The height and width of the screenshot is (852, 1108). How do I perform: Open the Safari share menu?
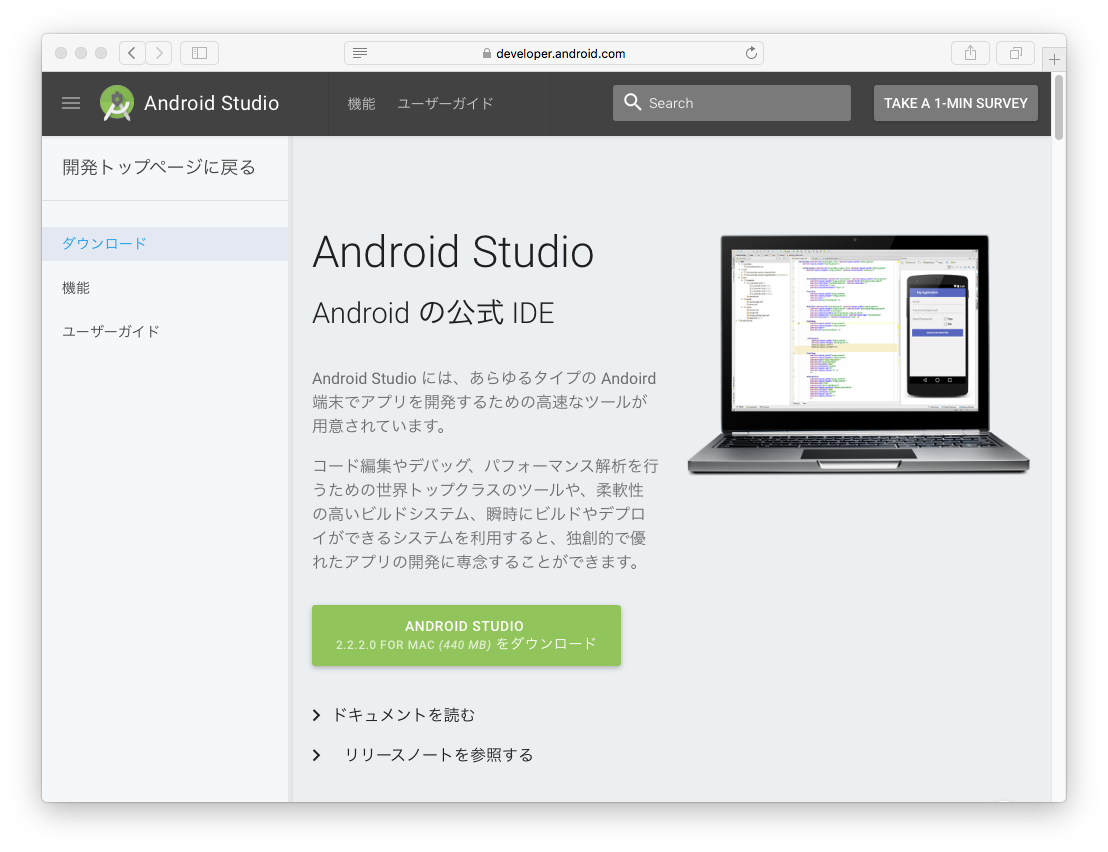[x=970, y=53]
